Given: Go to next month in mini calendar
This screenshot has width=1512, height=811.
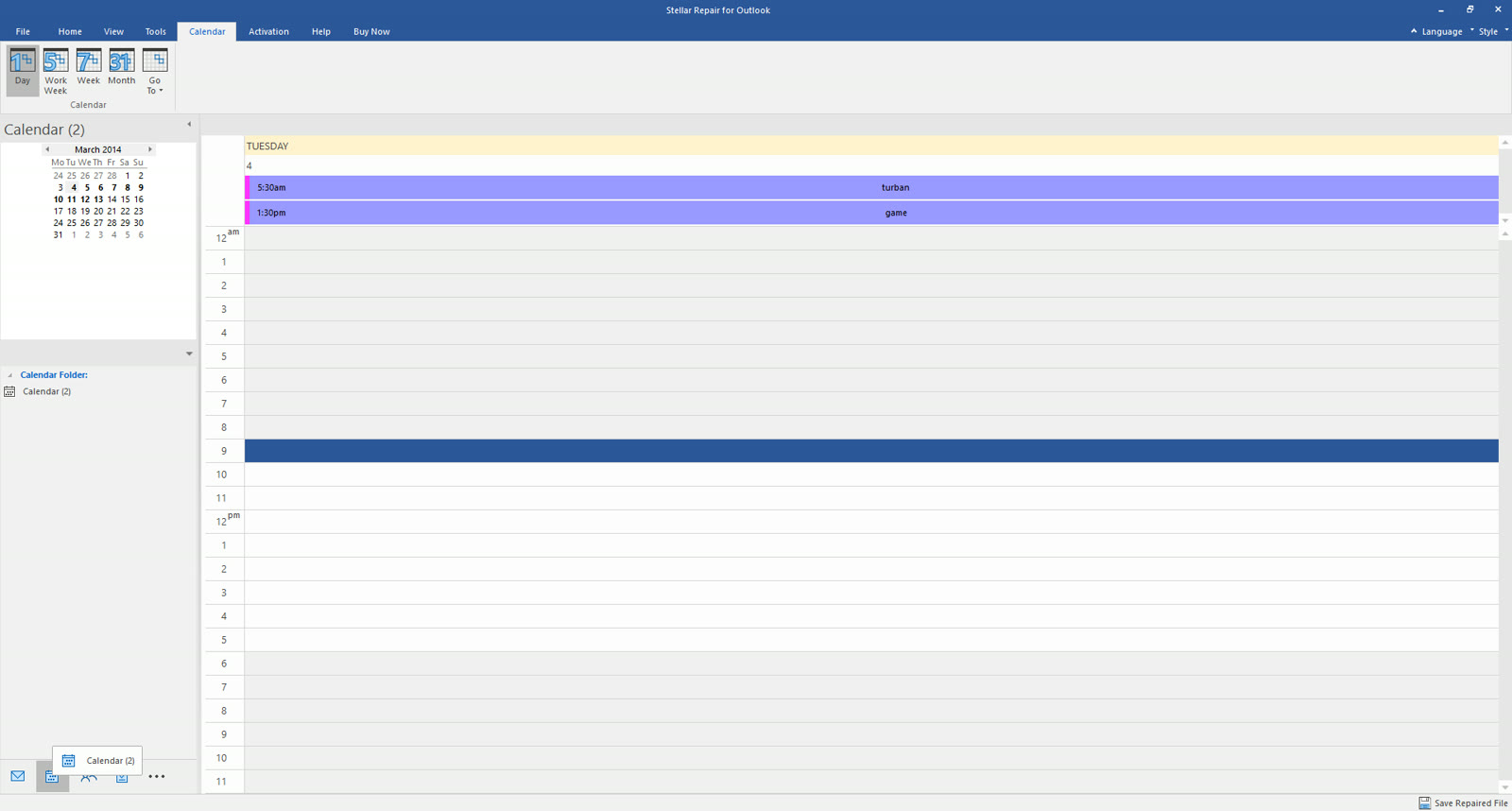Looking at the screenshot, I should pos(149,149).
